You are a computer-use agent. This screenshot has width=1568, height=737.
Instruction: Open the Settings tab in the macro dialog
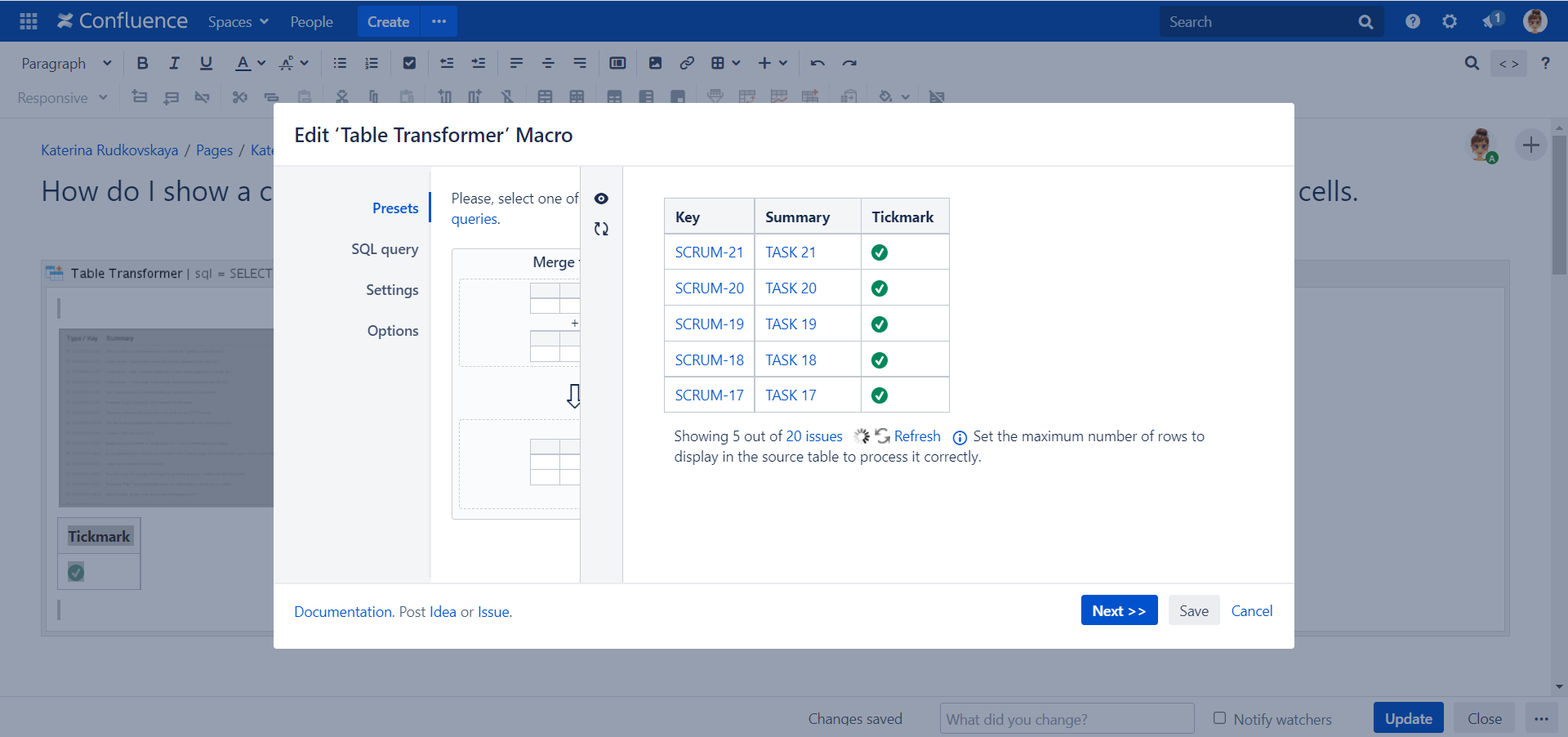point(392,290)
